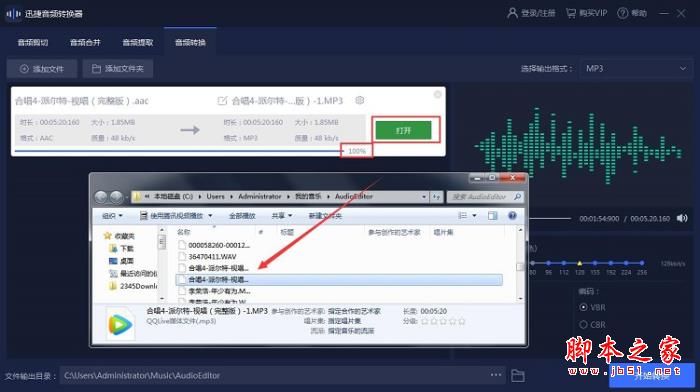Click the green 打开 button
700x392 pixels.
pyautogui.click(x=404, y=130)
